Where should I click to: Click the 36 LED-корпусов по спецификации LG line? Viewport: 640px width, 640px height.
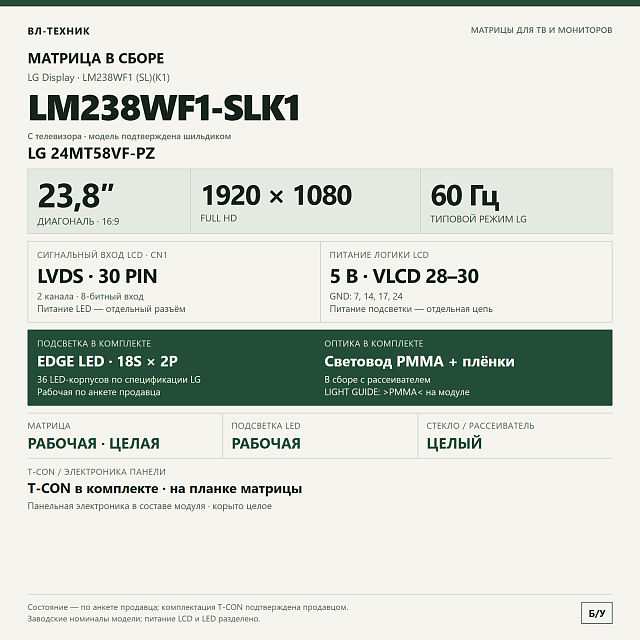pyautogui.click(x=119, y=380)
